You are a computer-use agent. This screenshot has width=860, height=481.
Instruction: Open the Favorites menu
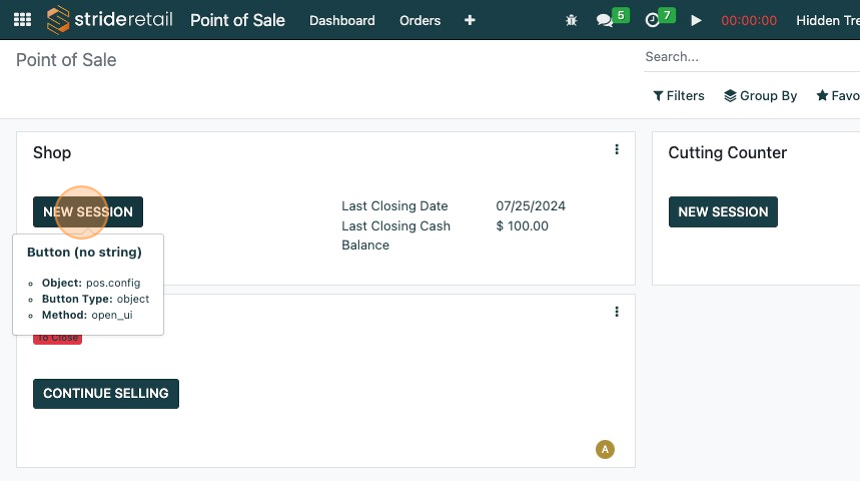[x=838, y=96]
